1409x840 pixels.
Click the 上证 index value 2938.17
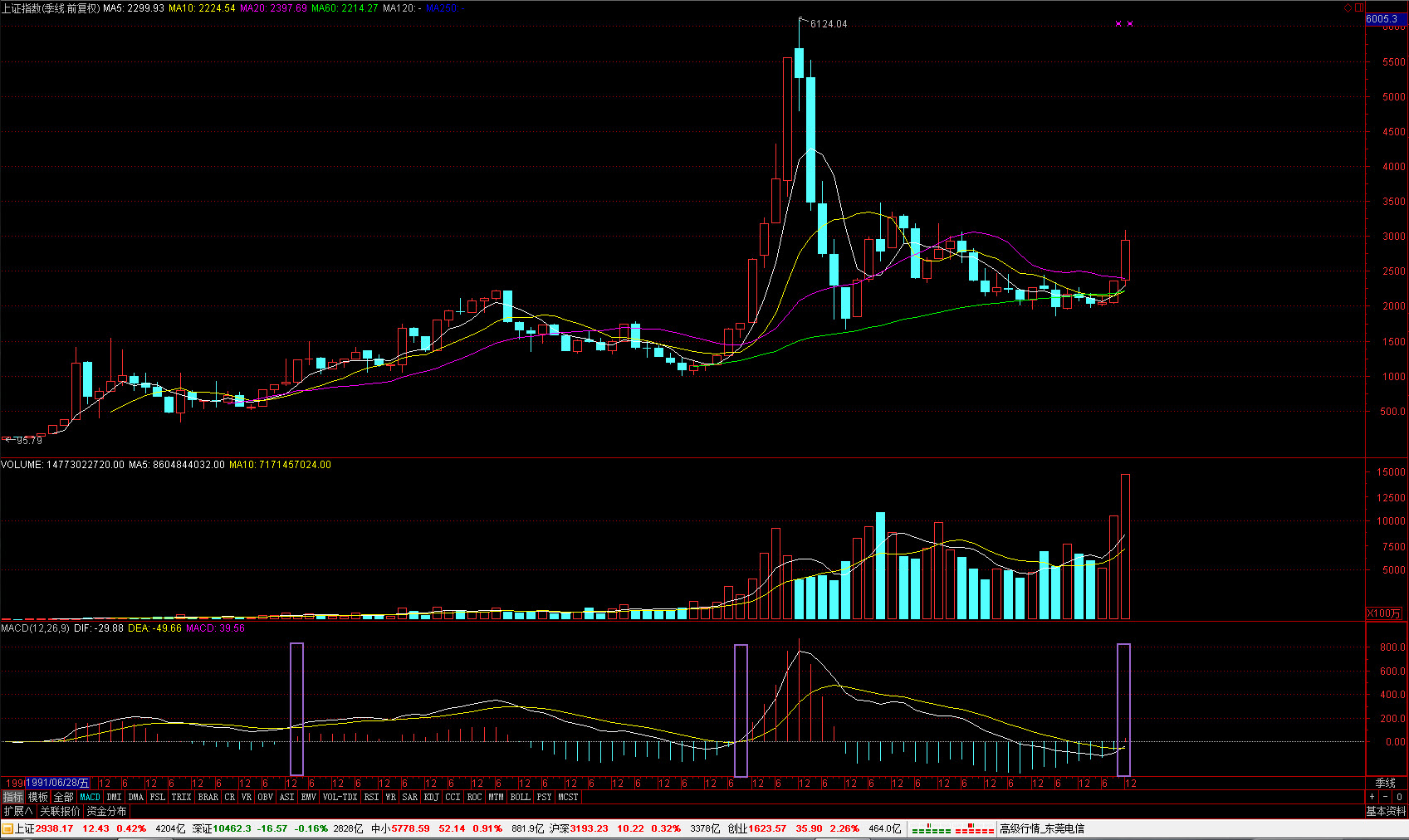[55, 828]
